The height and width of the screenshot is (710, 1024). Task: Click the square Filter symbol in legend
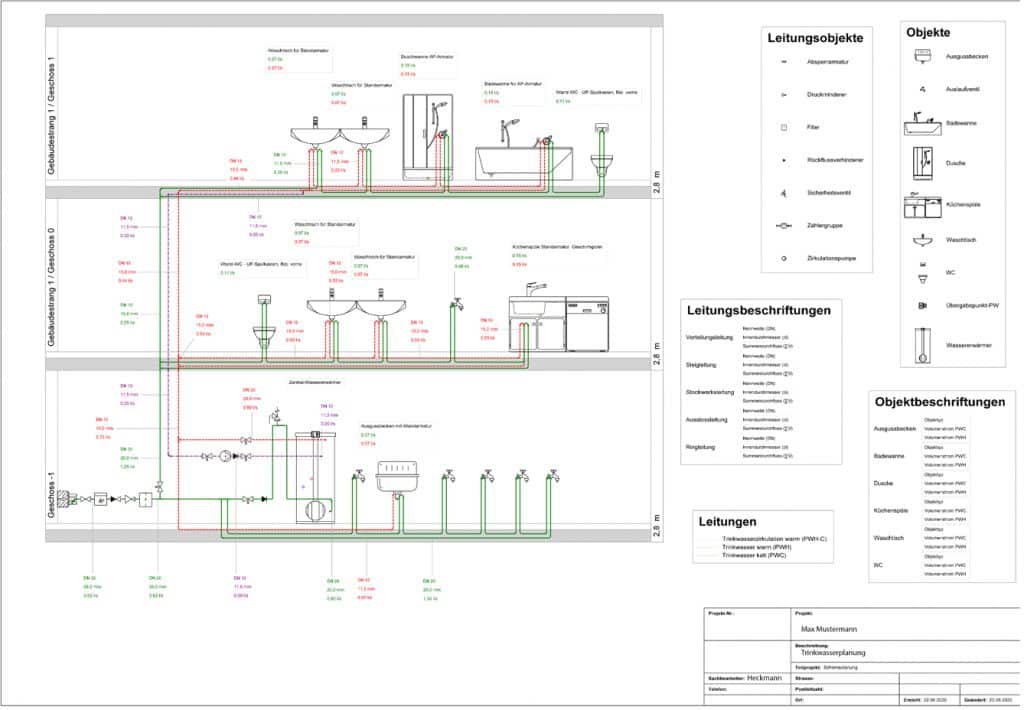coord(784,127)
